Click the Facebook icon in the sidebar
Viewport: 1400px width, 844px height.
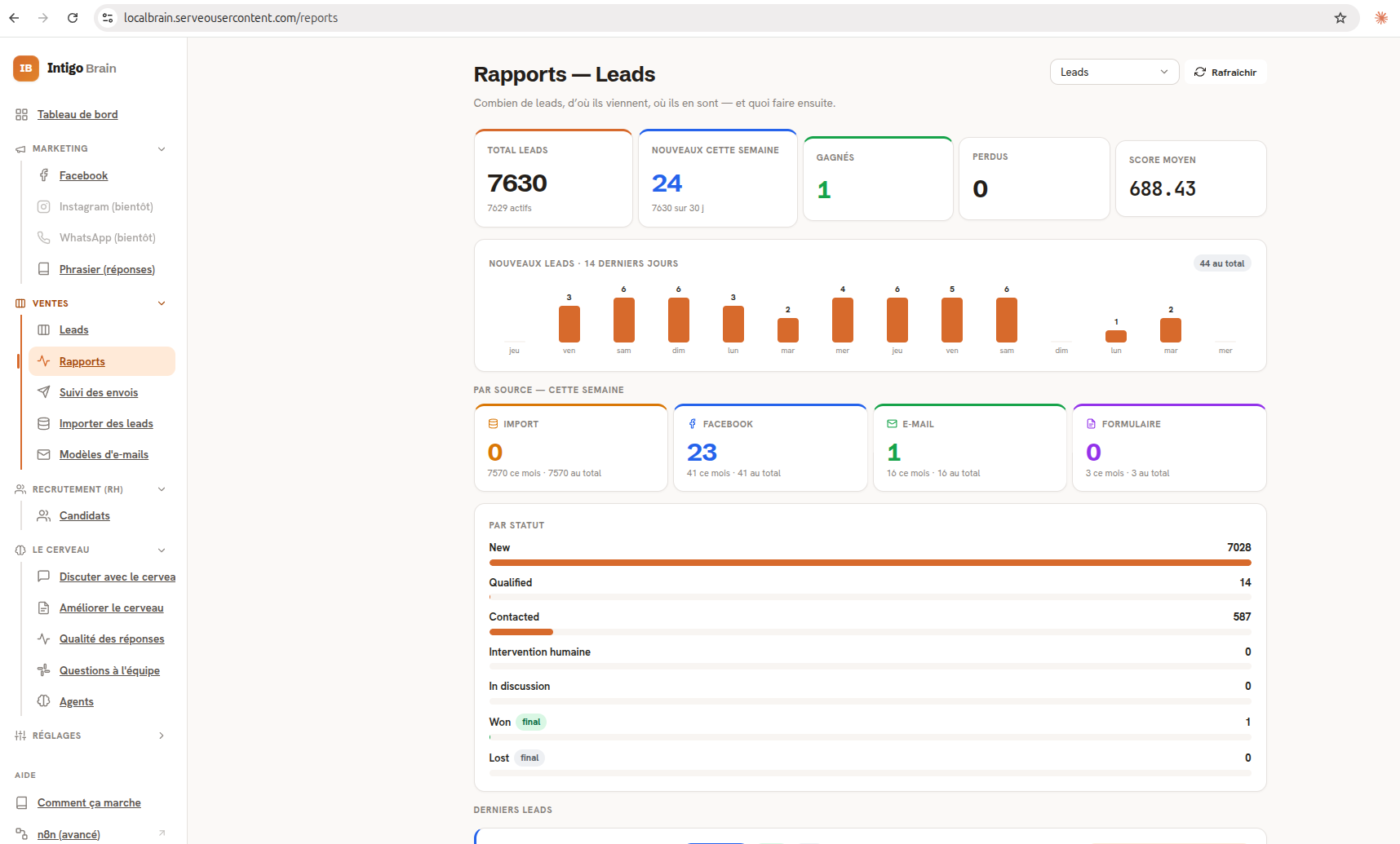click(x=44, y=175)
